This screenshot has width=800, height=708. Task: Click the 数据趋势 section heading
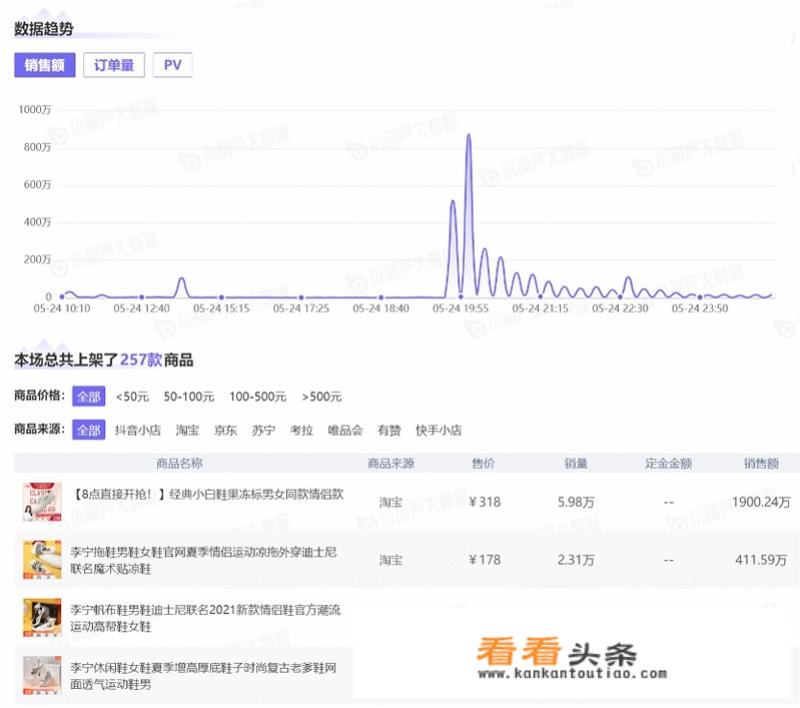point(44,29)
